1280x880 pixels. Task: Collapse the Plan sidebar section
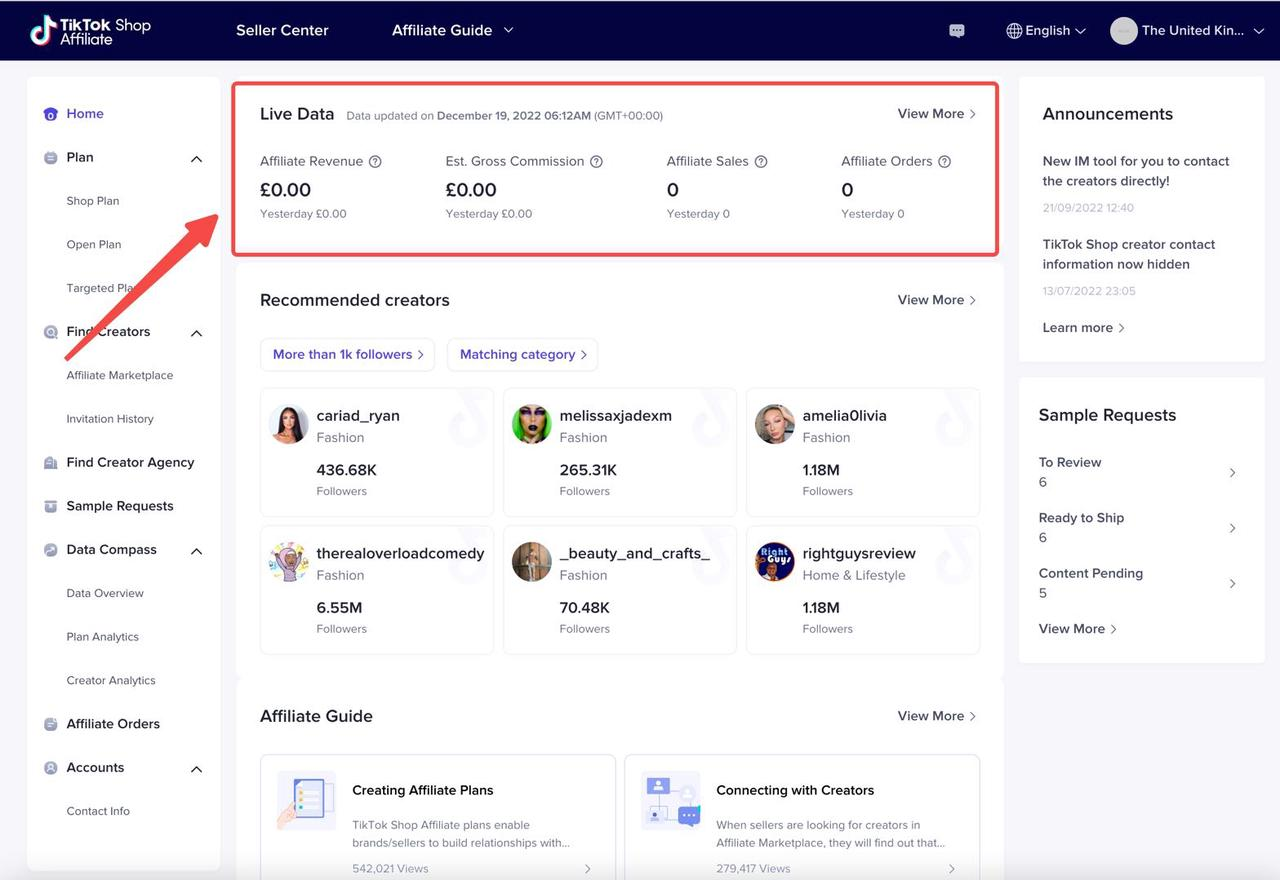tap(196, 159)
